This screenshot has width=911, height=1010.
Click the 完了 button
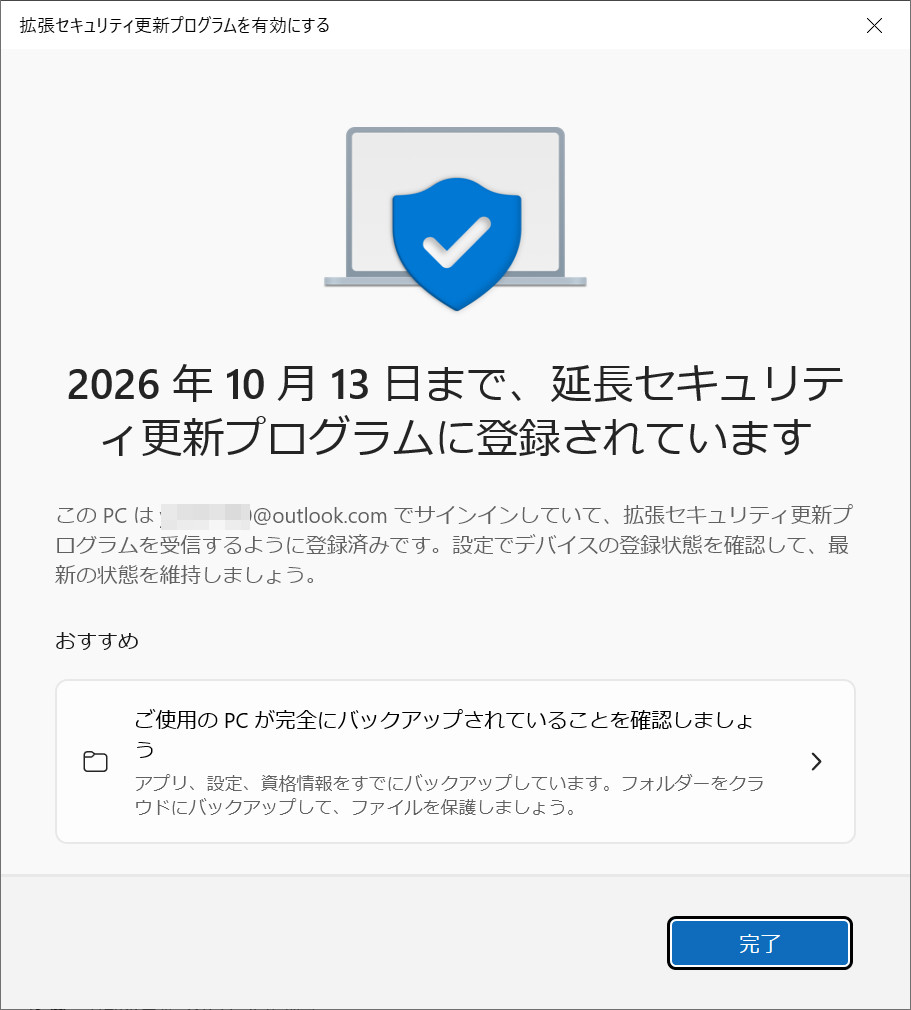click(760, 943)
